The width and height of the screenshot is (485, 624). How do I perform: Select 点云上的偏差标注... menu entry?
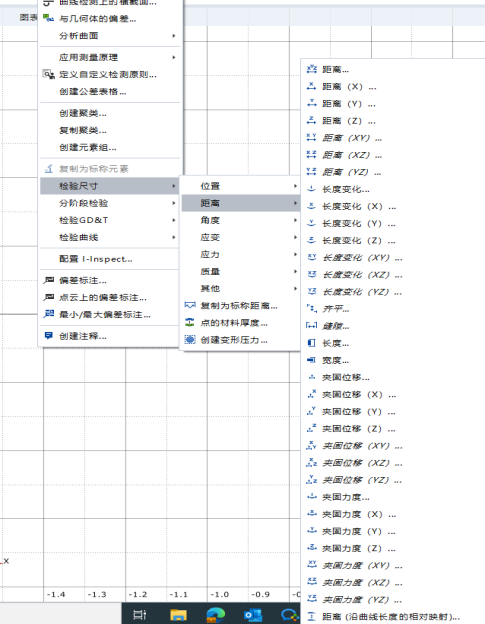[109, 298]
